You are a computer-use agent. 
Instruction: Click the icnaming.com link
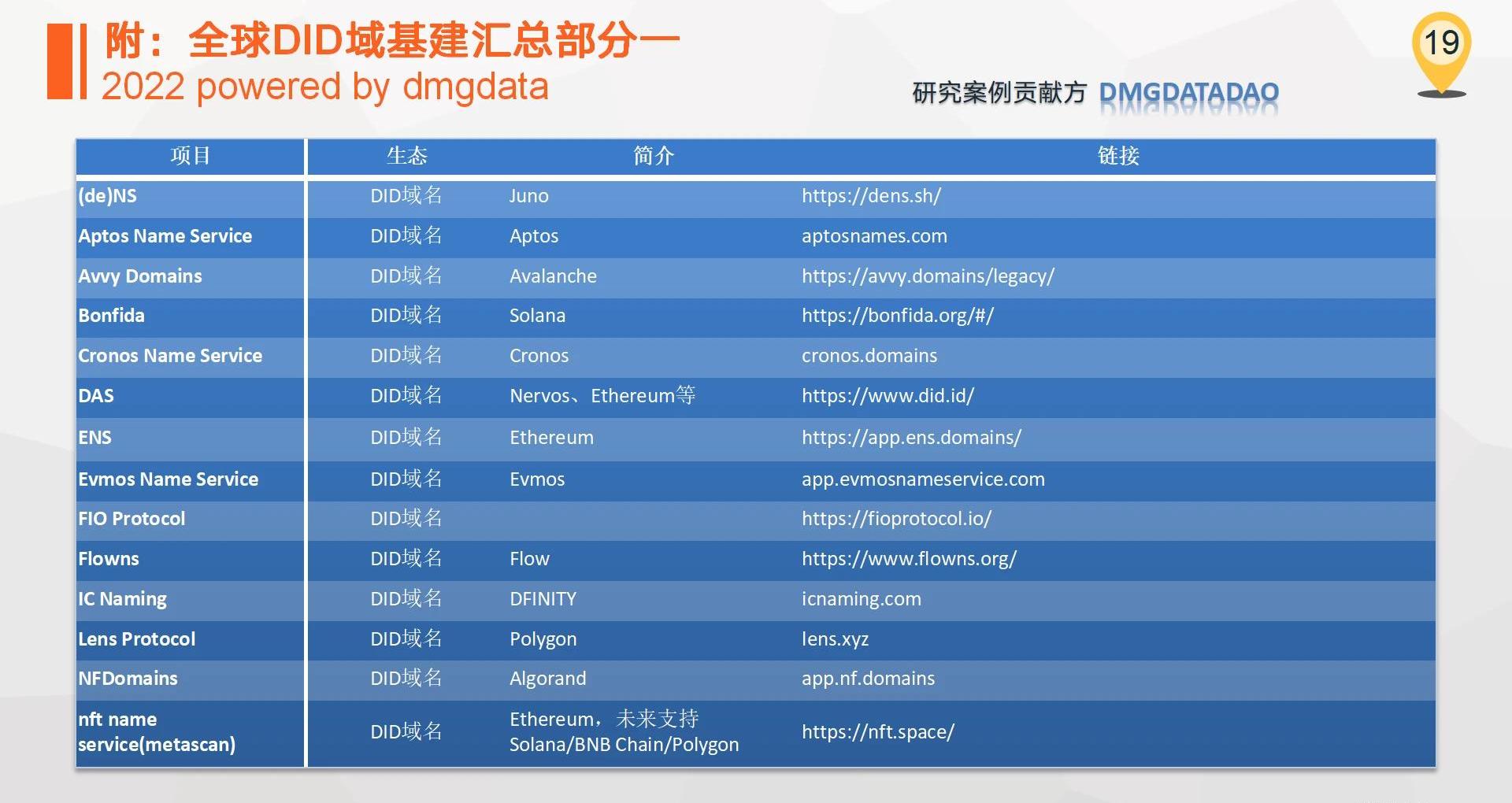click(861, 599)
